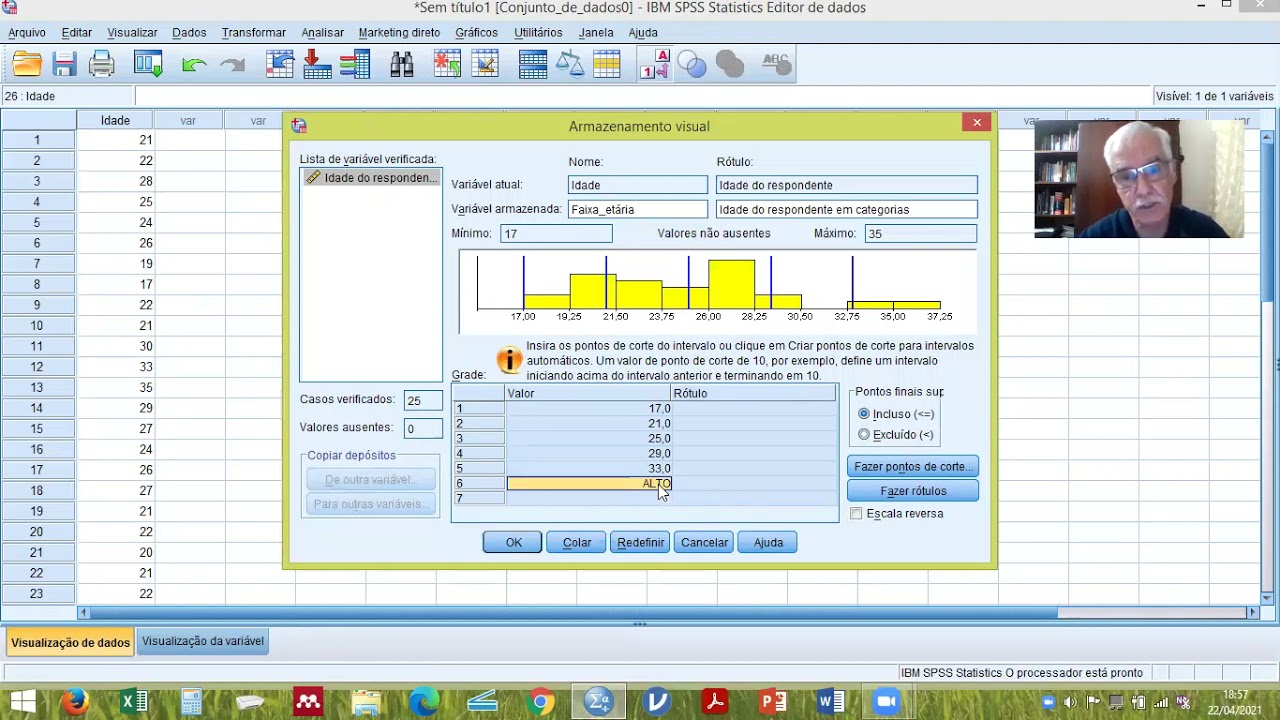Open PowerPoint from the taskbar
The height and width of the screenshot is (720, 1280).
pos(772,702)
